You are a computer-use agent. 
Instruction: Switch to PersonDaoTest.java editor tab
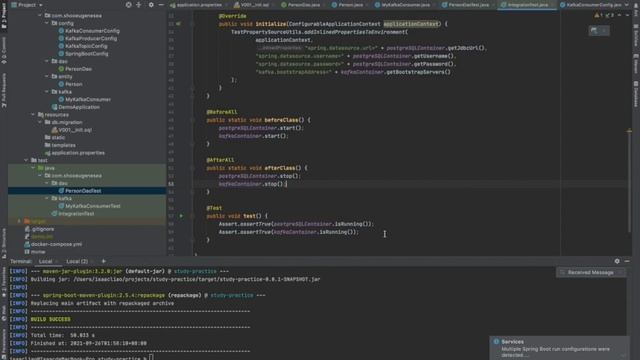coord(466,5)
